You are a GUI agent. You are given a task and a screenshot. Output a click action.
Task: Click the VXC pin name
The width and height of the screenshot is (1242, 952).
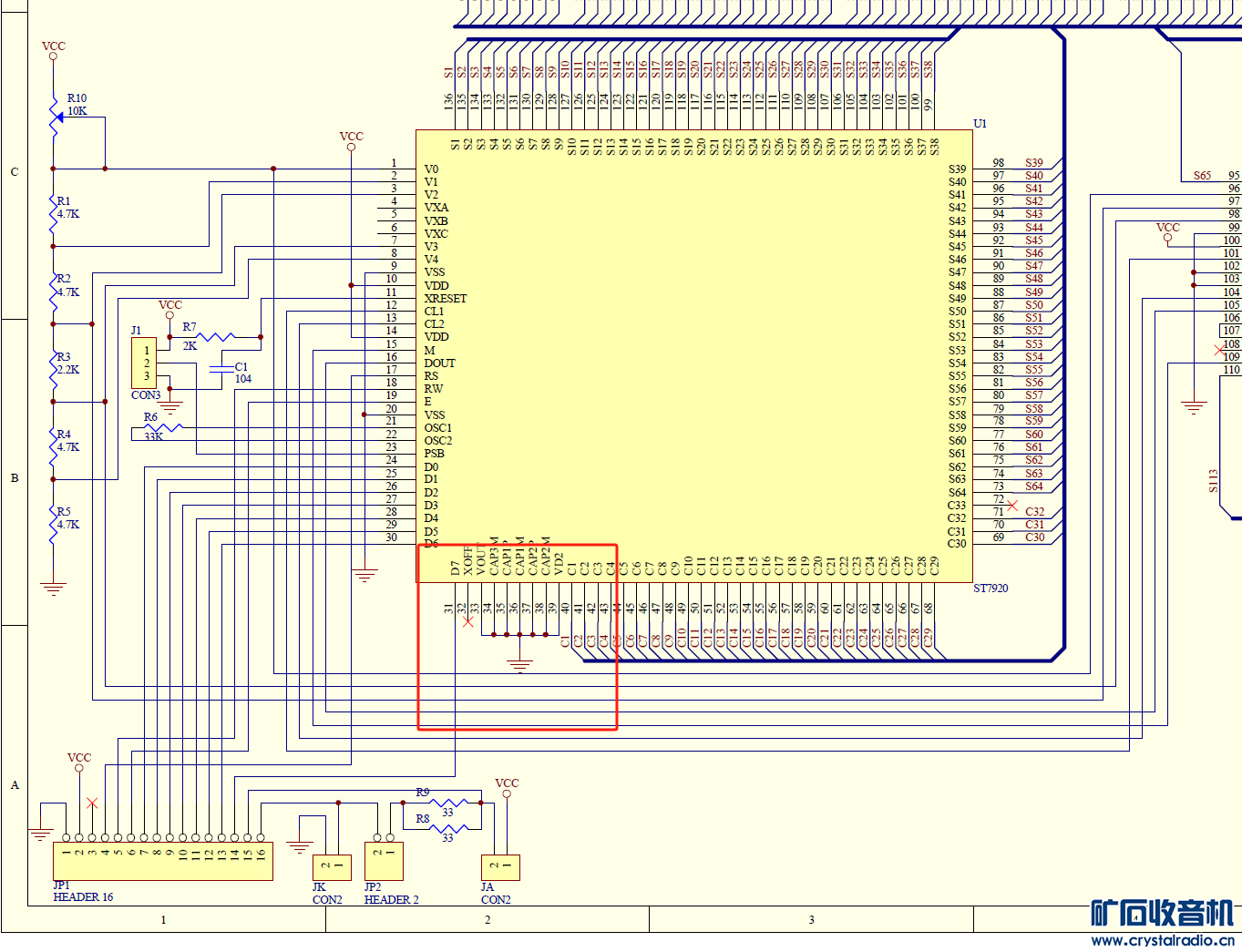click(436, 234)
